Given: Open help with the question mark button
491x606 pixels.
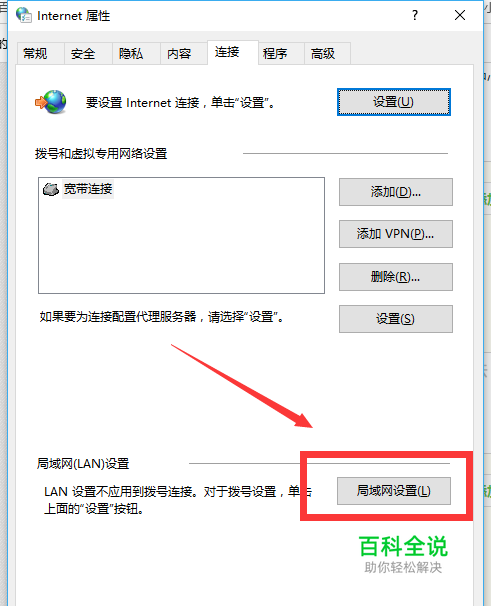Looking at the screenshot, I should point(415,15).
